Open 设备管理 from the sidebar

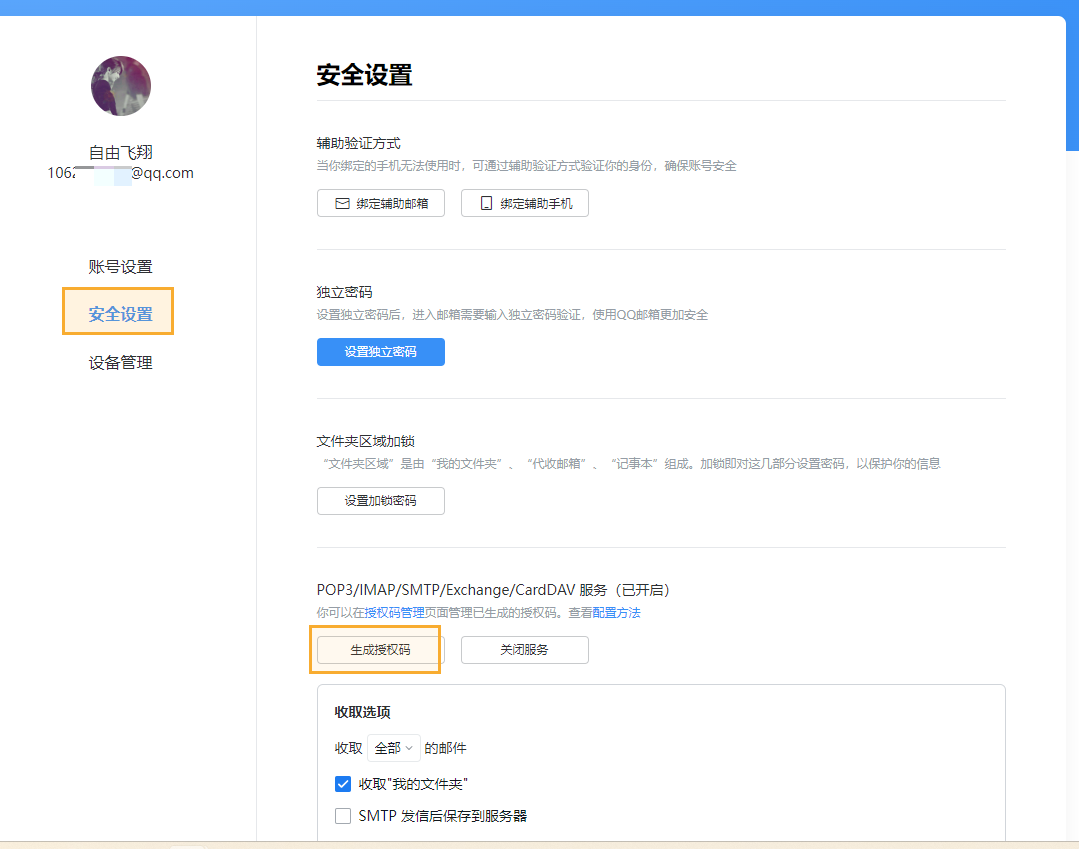coord(120,362)
